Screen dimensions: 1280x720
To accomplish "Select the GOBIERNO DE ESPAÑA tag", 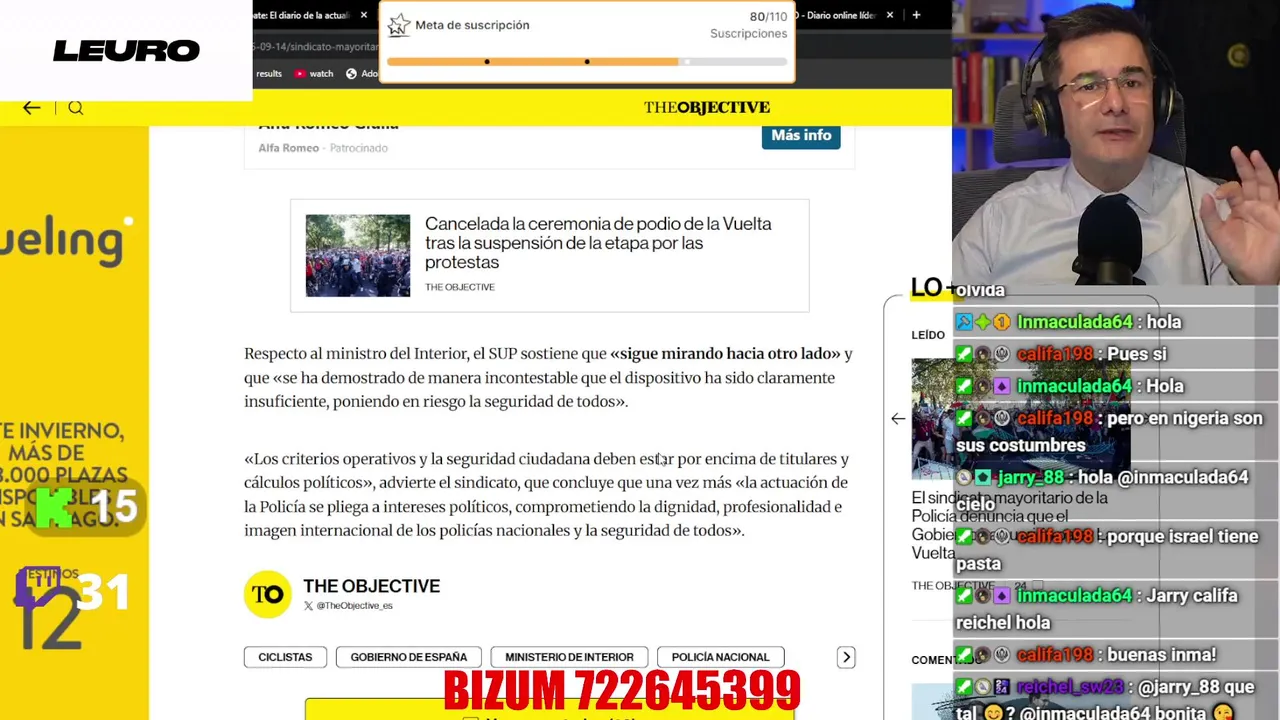I will pos(409,657).
